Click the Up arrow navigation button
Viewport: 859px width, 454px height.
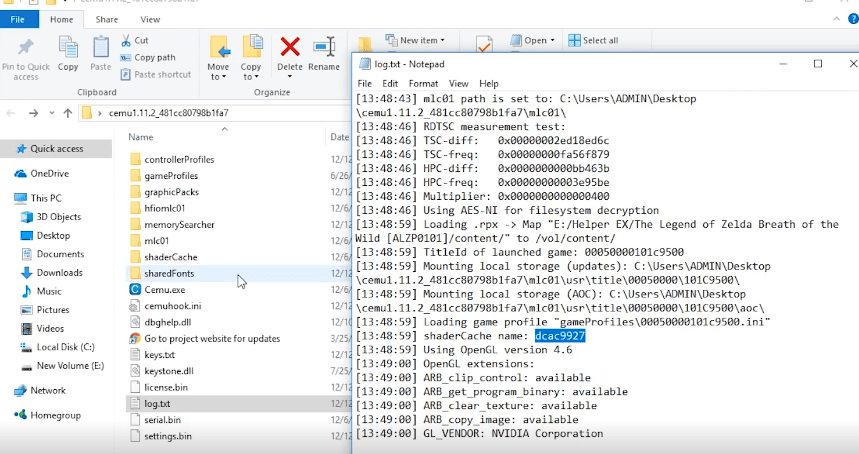62,112
